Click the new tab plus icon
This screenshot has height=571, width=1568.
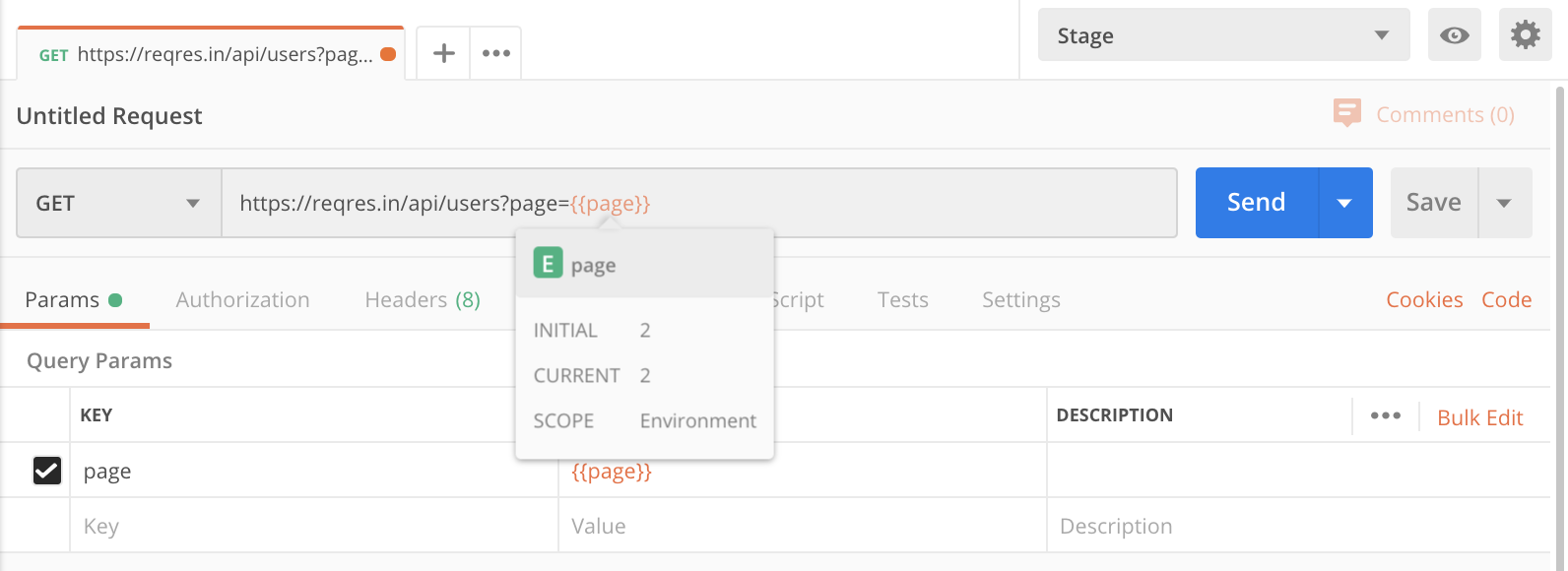click(x=444, y=53)
